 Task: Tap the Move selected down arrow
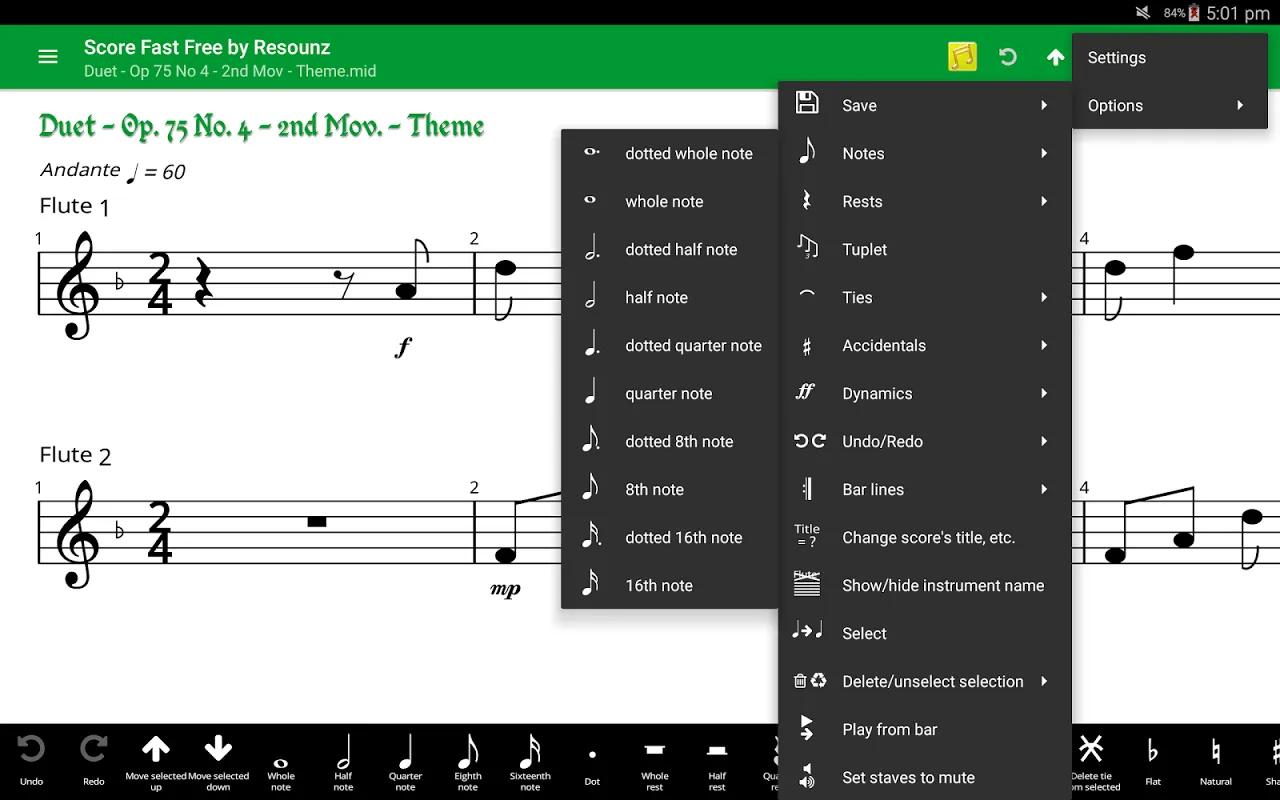point(218,762)
